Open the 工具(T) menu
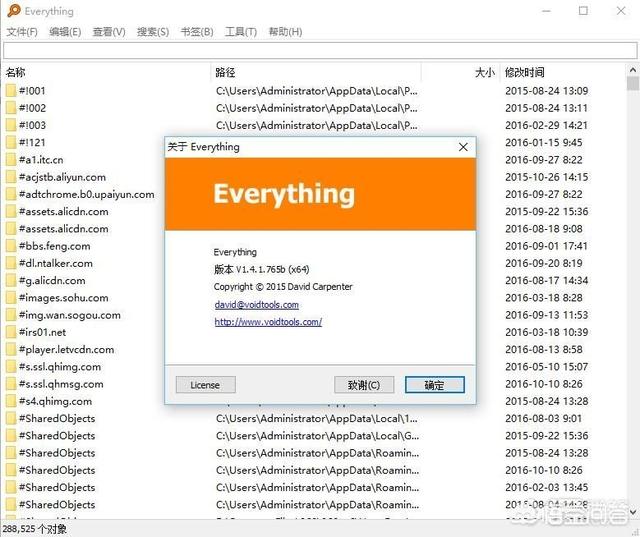This screenshot has height=537, width=640. (x=241, y=32)
